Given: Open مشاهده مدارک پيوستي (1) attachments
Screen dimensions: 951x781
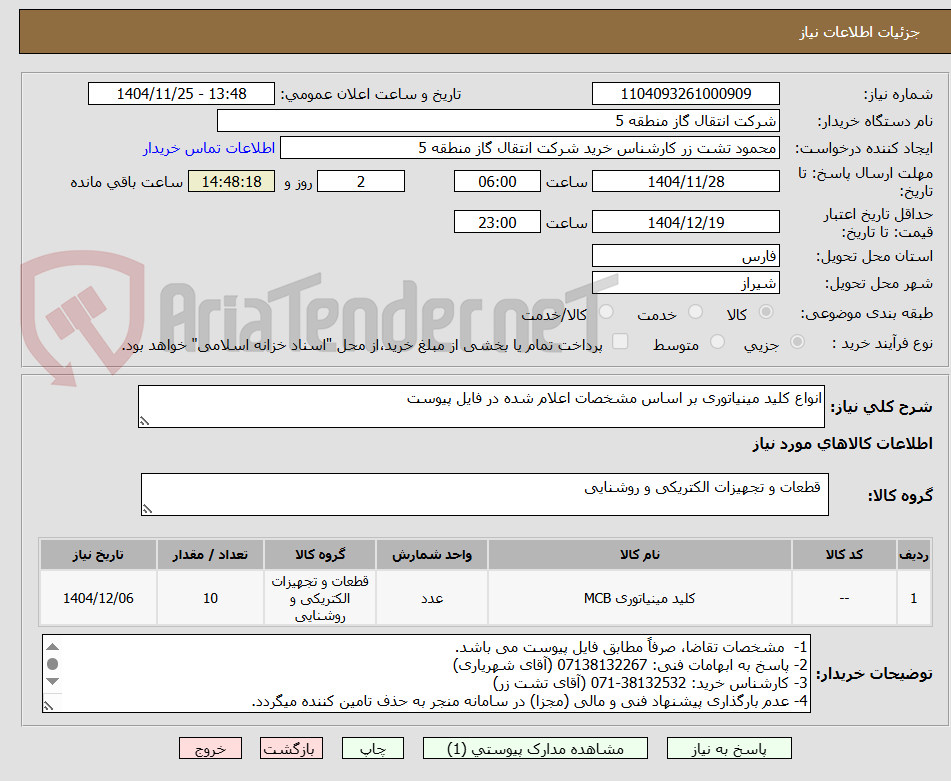Looking at the screenshot, I should (x=535, y=748).
